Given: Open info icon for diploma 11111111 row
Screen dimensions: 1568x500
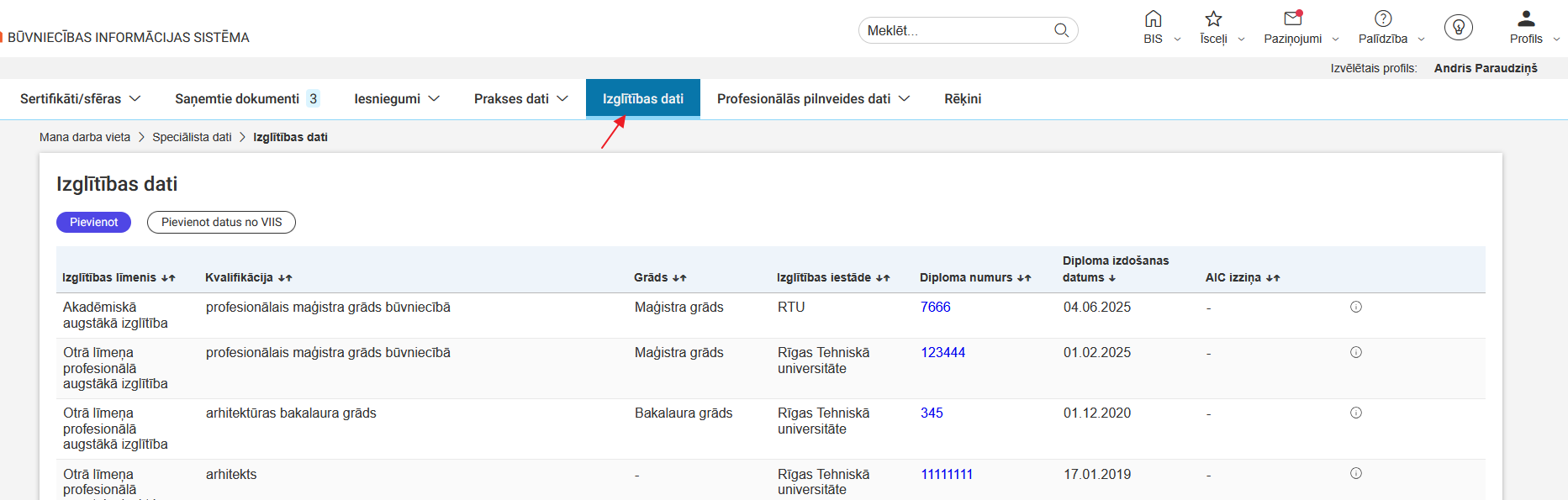Looking at the screenshot, I should [x=1356, y=473].
